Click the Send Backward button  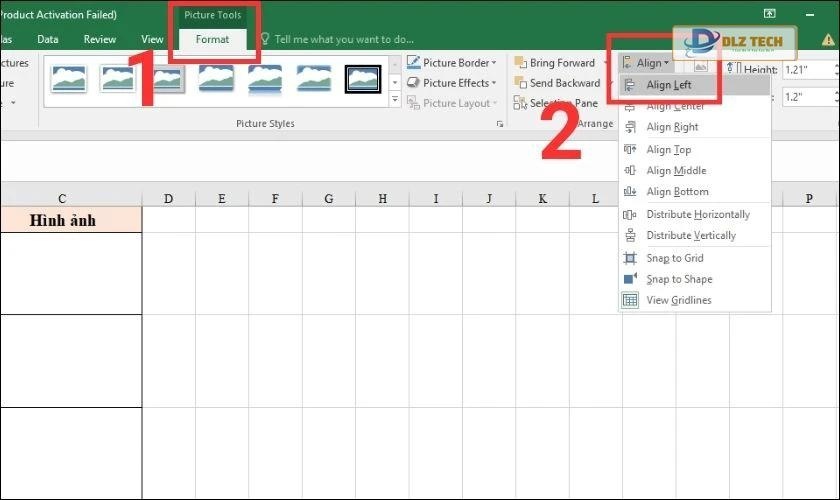557,83
